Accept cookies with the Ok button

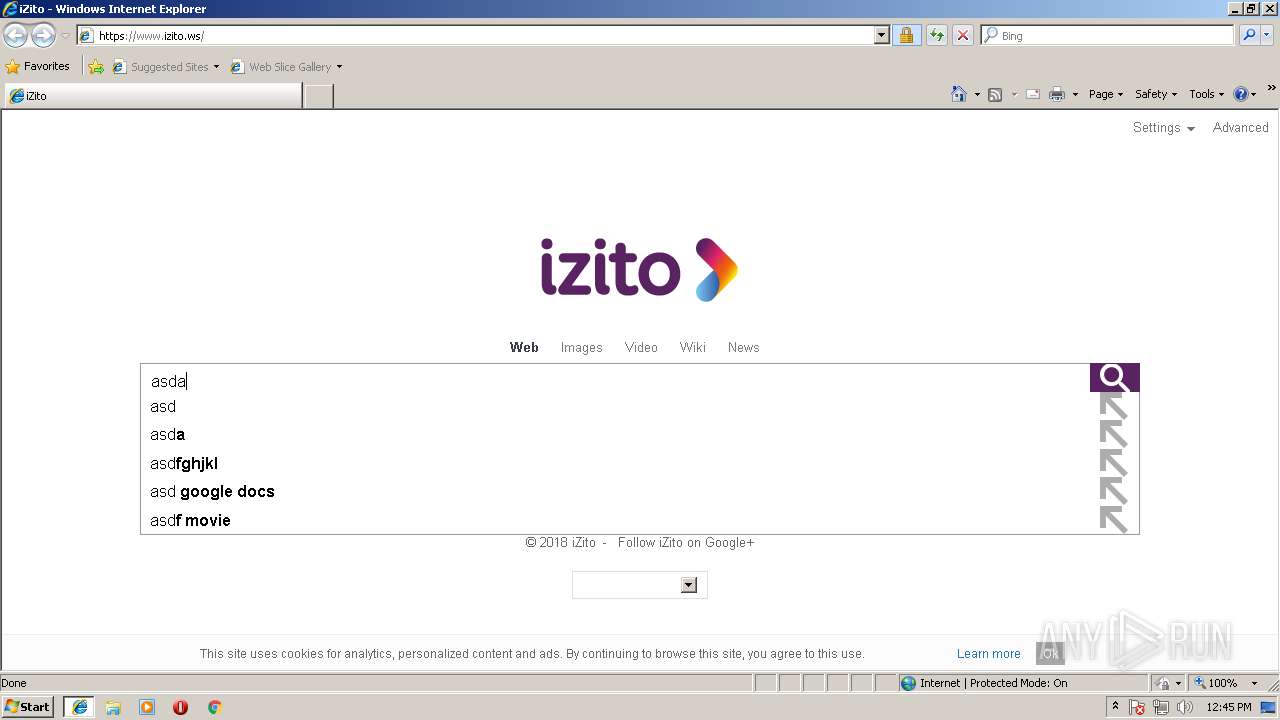click(x=1050, y=654)
